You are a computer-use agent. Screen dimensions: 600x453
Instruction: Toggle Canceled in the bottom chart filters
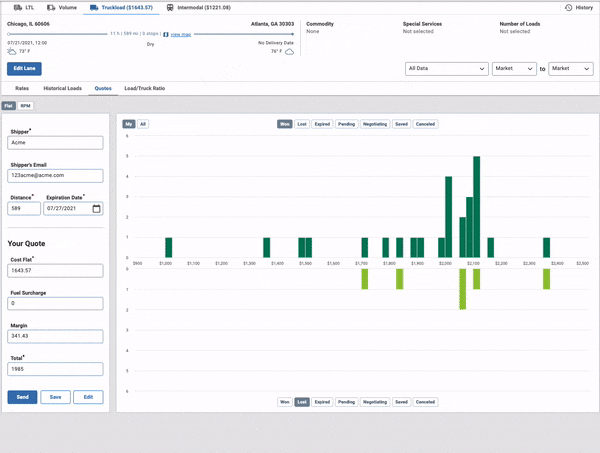pyautogui.click(x=426, y=402)
